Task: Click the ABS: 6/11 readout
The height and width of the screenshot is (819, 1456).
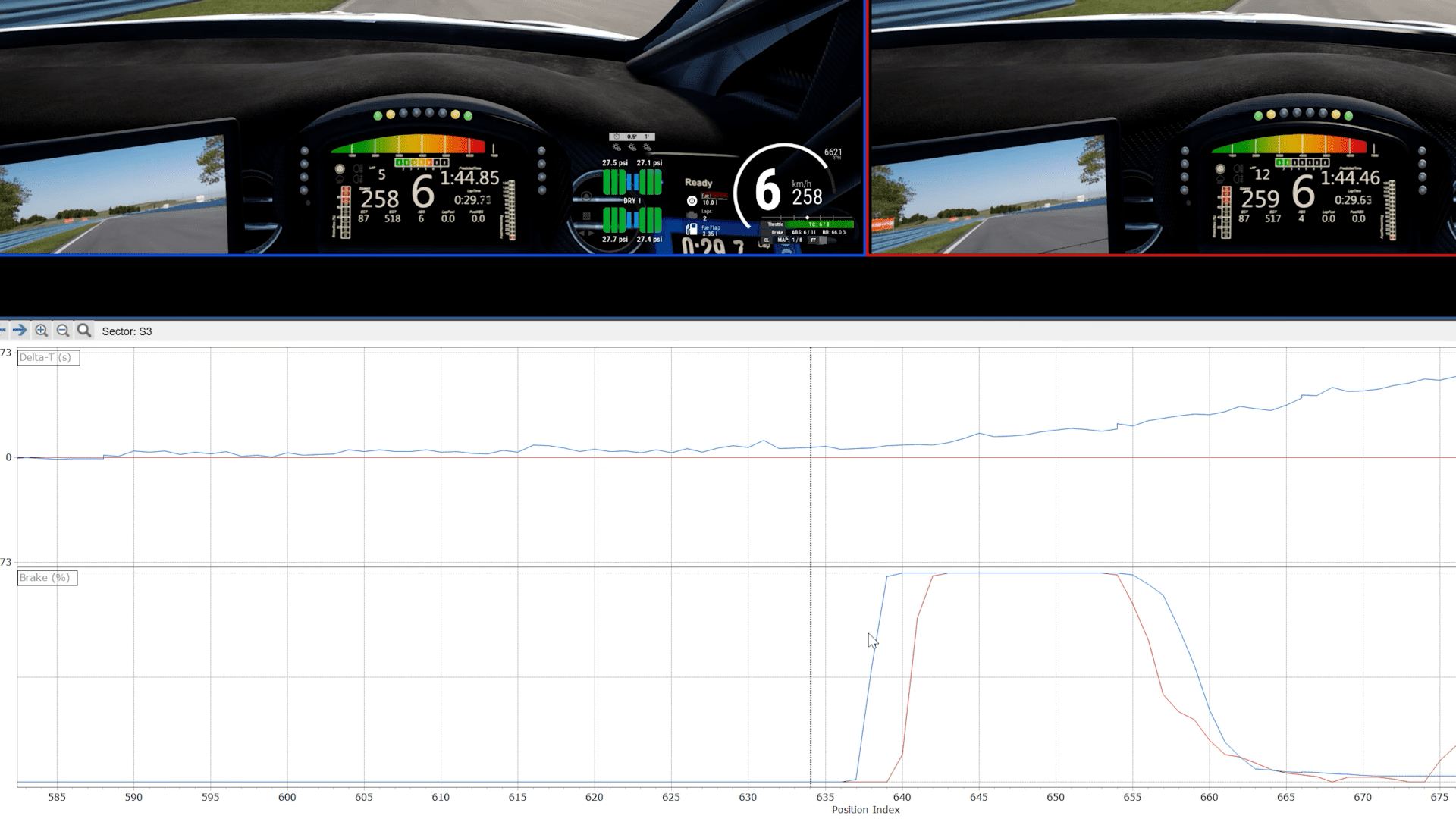Action: [803, 232]
